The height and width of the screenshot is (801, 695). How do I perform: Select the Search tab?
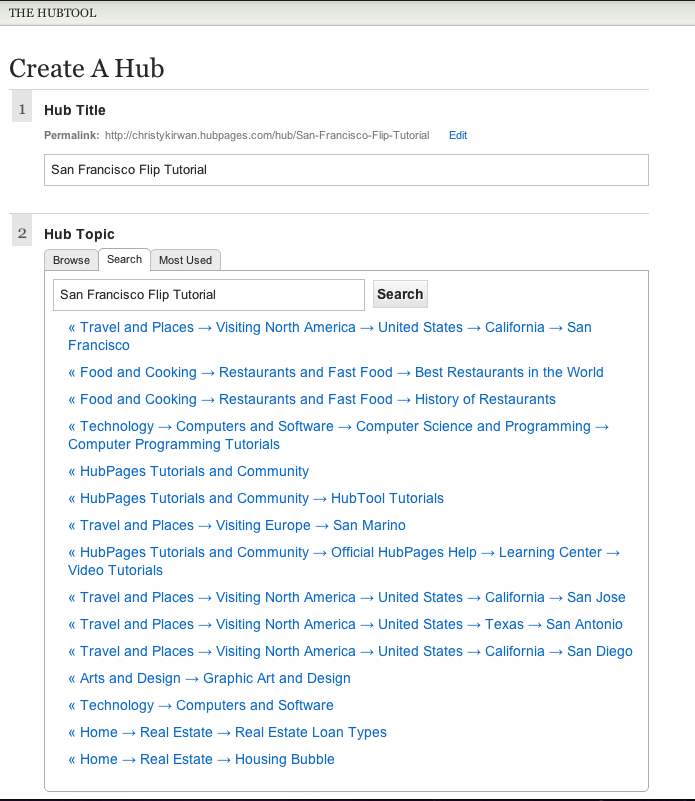pos(124,259)
